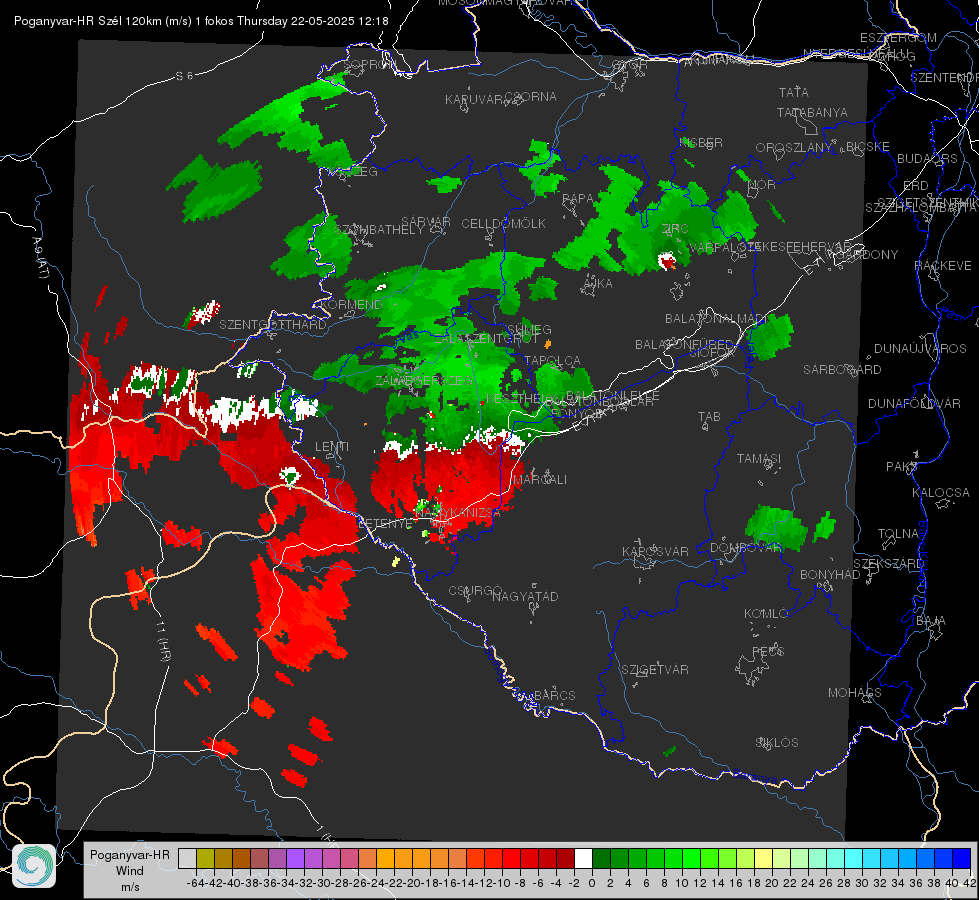Click the MOHACS city label
This screenshot has width=979, height=900.
pos(855,693)
